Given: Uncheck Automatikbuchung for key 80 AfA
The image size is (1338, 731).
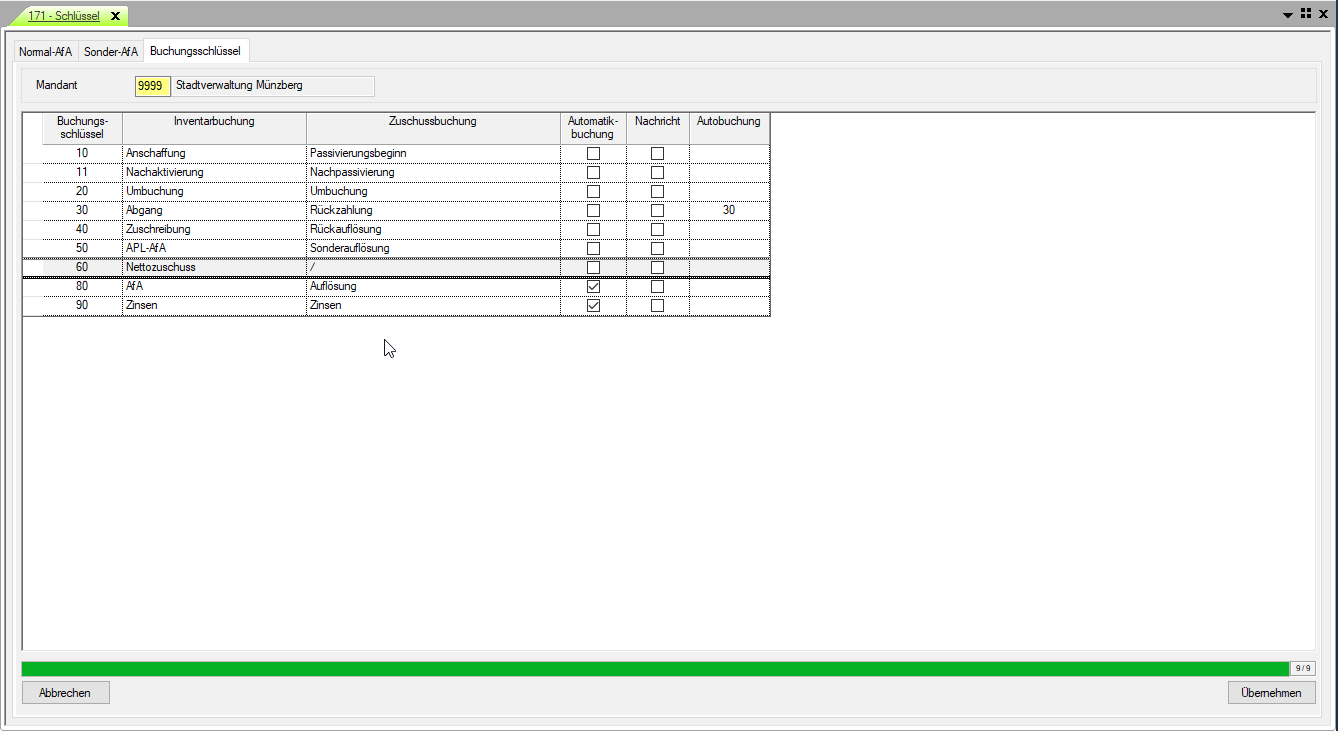Looking at the screenshot, I should (593, 287).
